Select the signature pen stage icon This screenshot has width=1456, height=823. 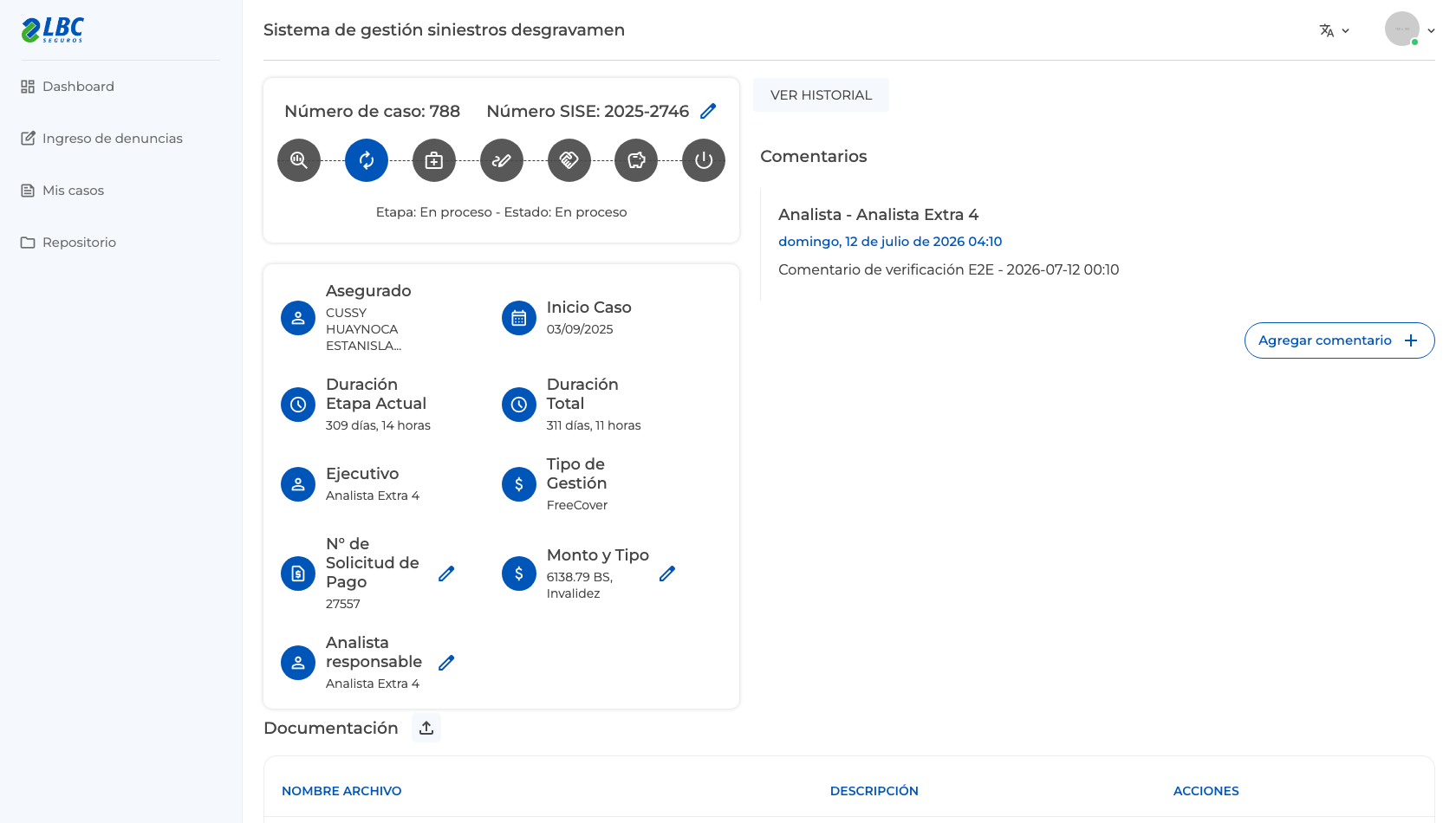pyautogui.click(x=502, y=160)
